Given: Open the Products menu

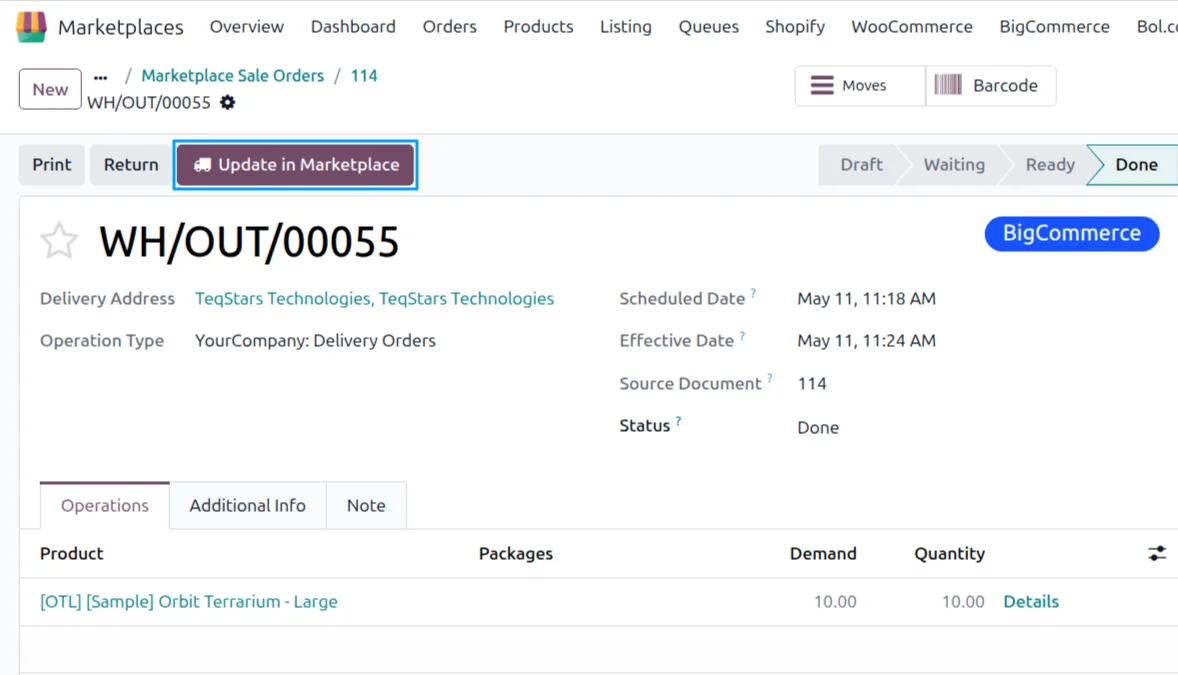Looking at the screenshot, I should point(538,27).
